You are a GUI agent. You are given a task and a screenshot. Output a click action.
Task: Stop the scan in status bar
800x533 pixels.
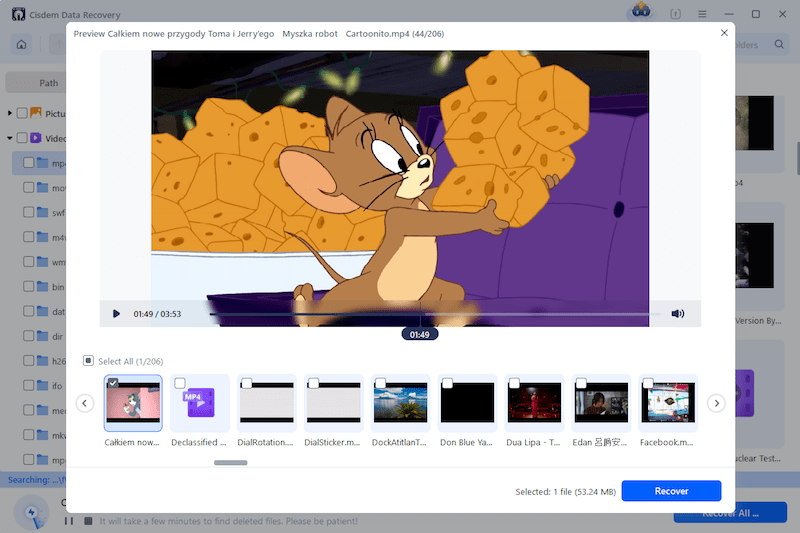pyautogui.click(x=88, y=521)
